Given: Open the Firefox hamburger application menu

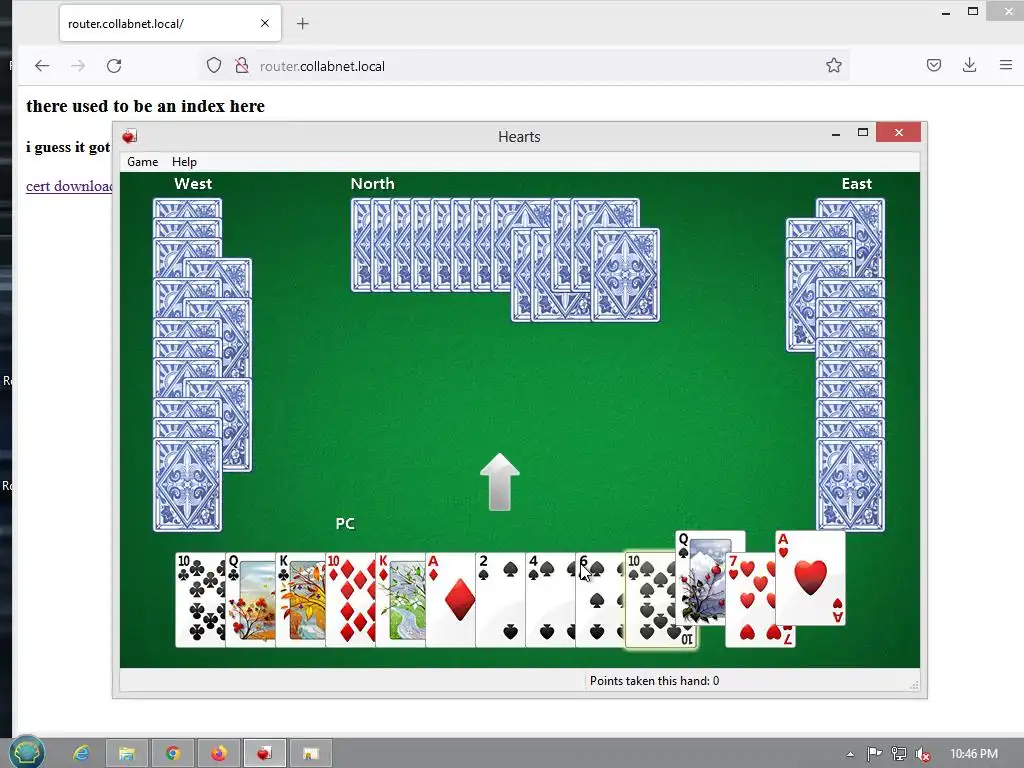Looking at the screenshot, I should 1006,65.
